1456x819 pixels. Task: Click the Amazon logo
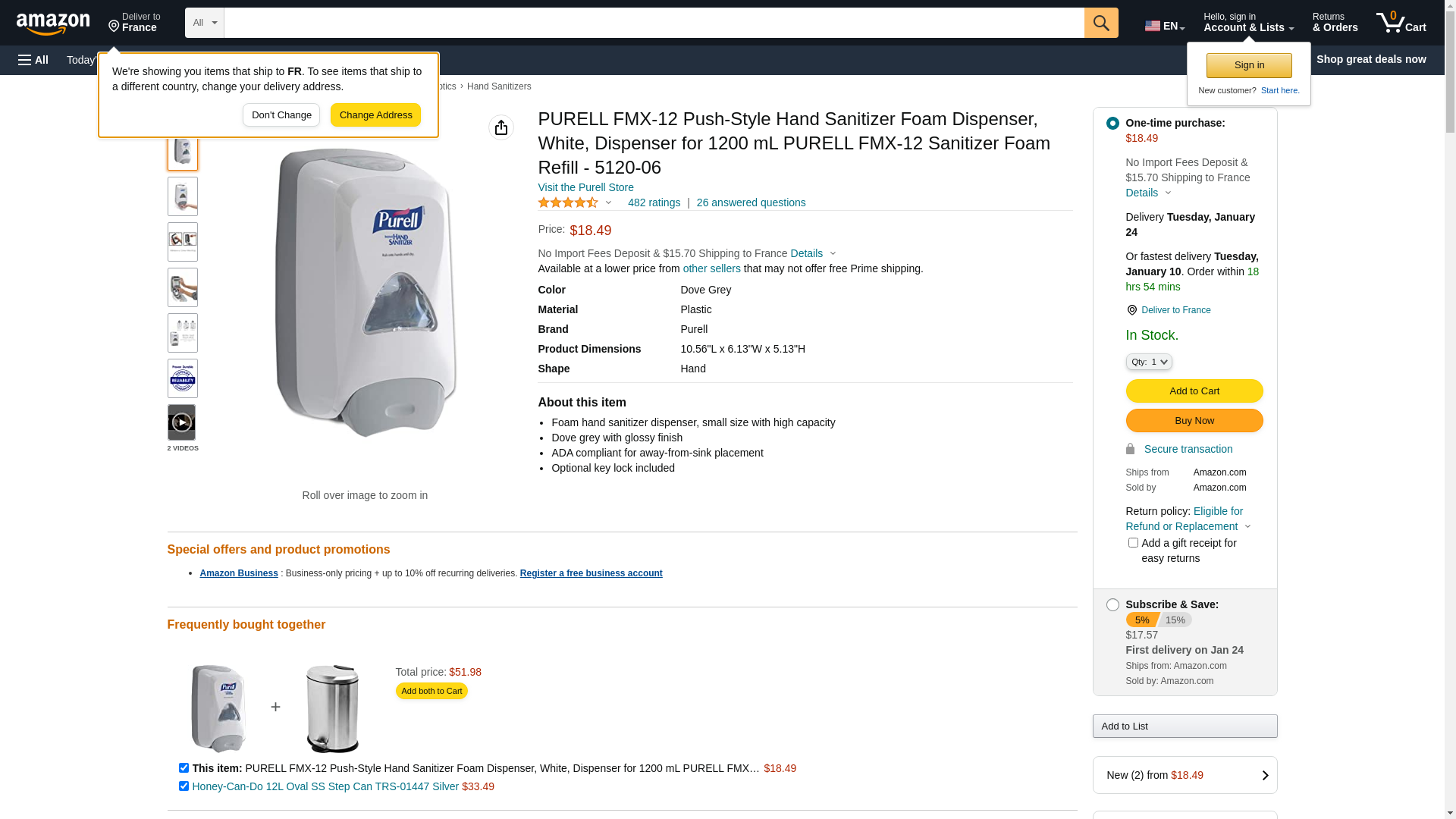53,24
